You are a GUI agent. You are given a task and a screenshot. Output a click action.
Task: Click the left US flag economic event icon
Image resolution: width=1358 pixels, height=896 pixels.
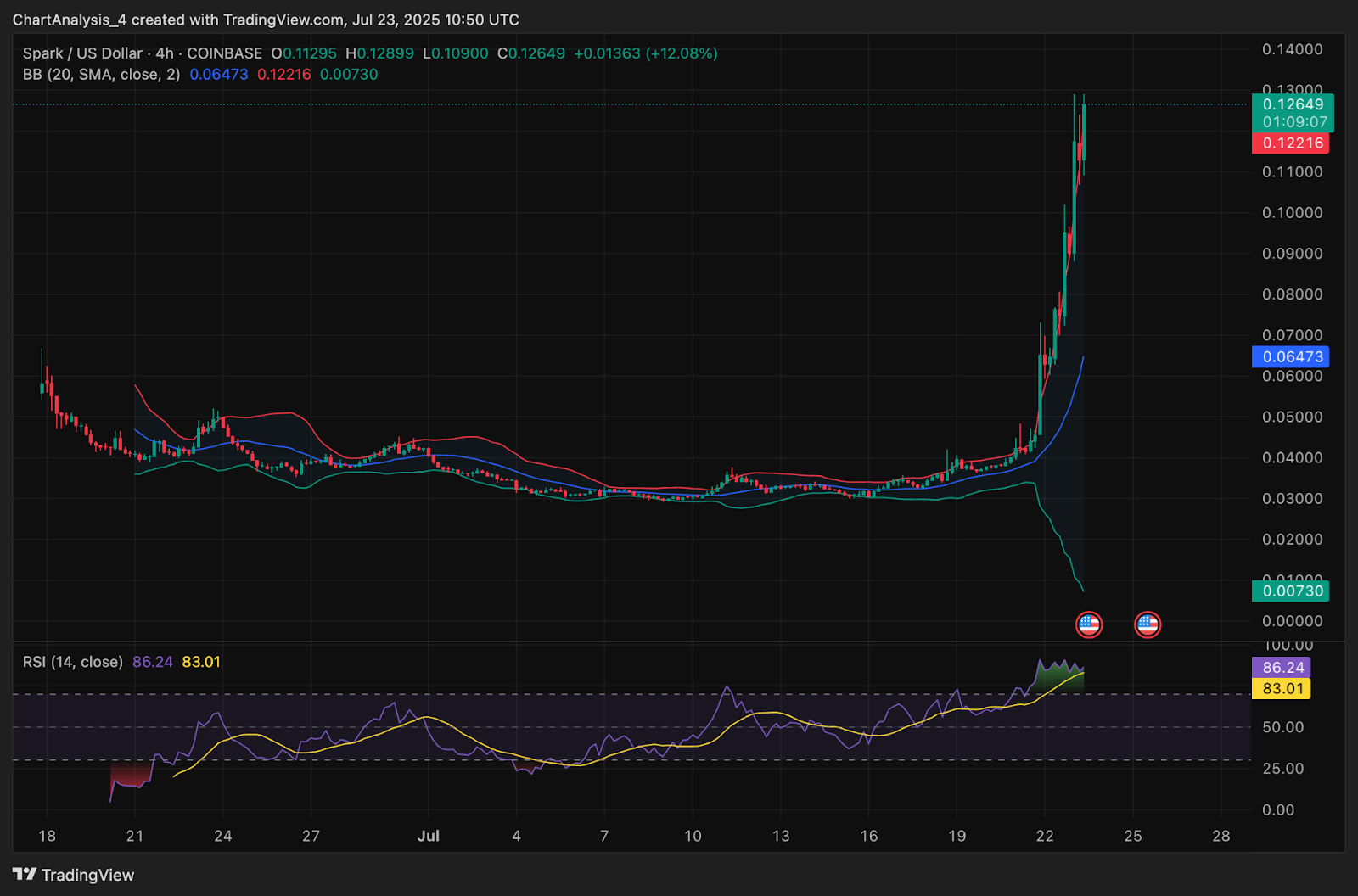point(1088,625)
